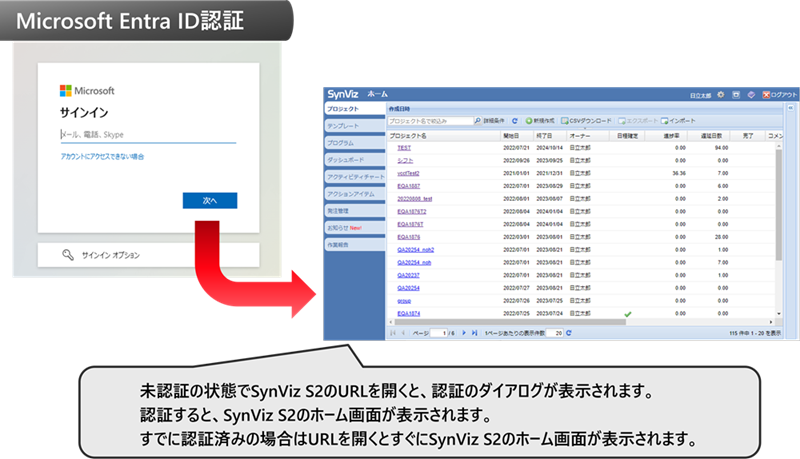Open the TEST project link
Screen dimensions: 800x459
(404, 146)
